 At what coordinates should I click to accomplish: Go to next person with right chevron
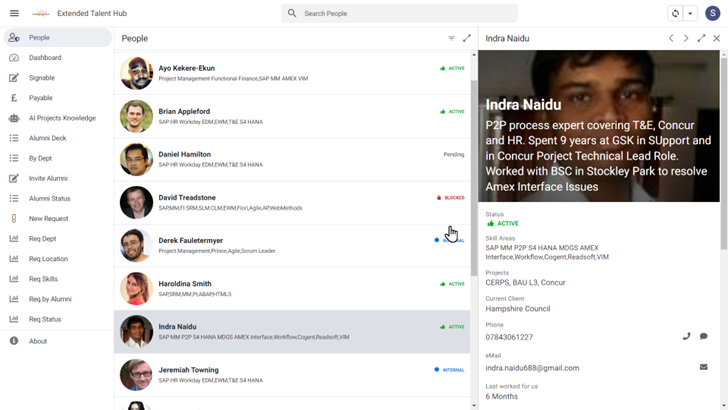(686, 39)
